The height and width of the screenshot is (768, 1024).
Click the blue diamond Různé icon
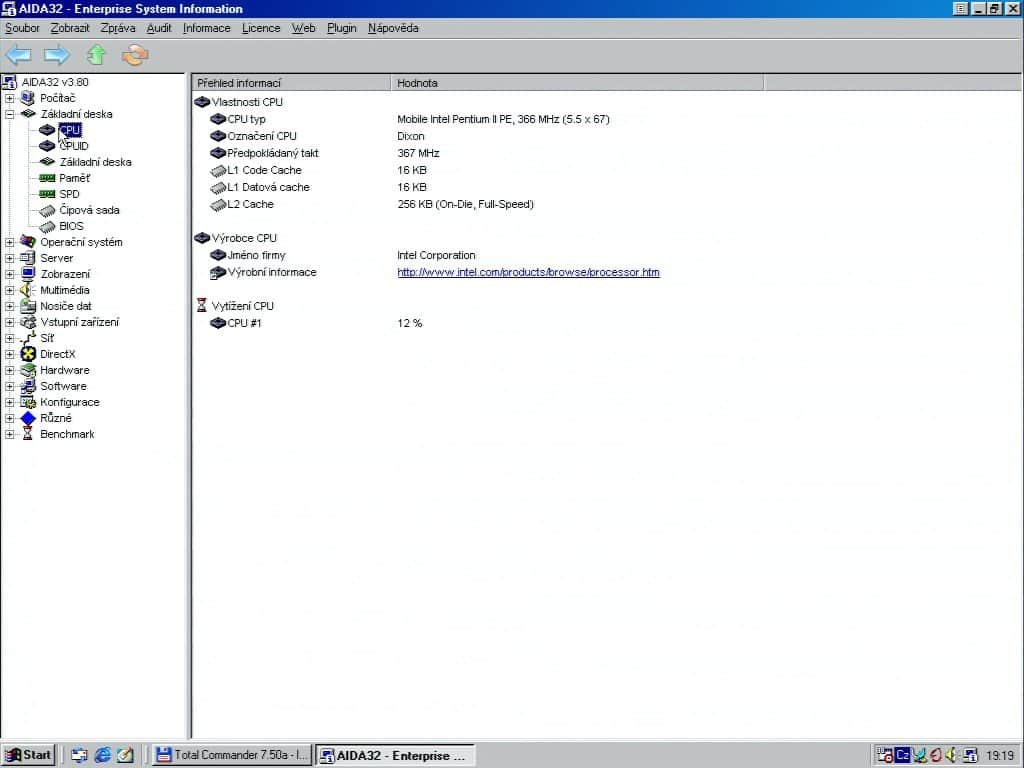tap(27, 418)
